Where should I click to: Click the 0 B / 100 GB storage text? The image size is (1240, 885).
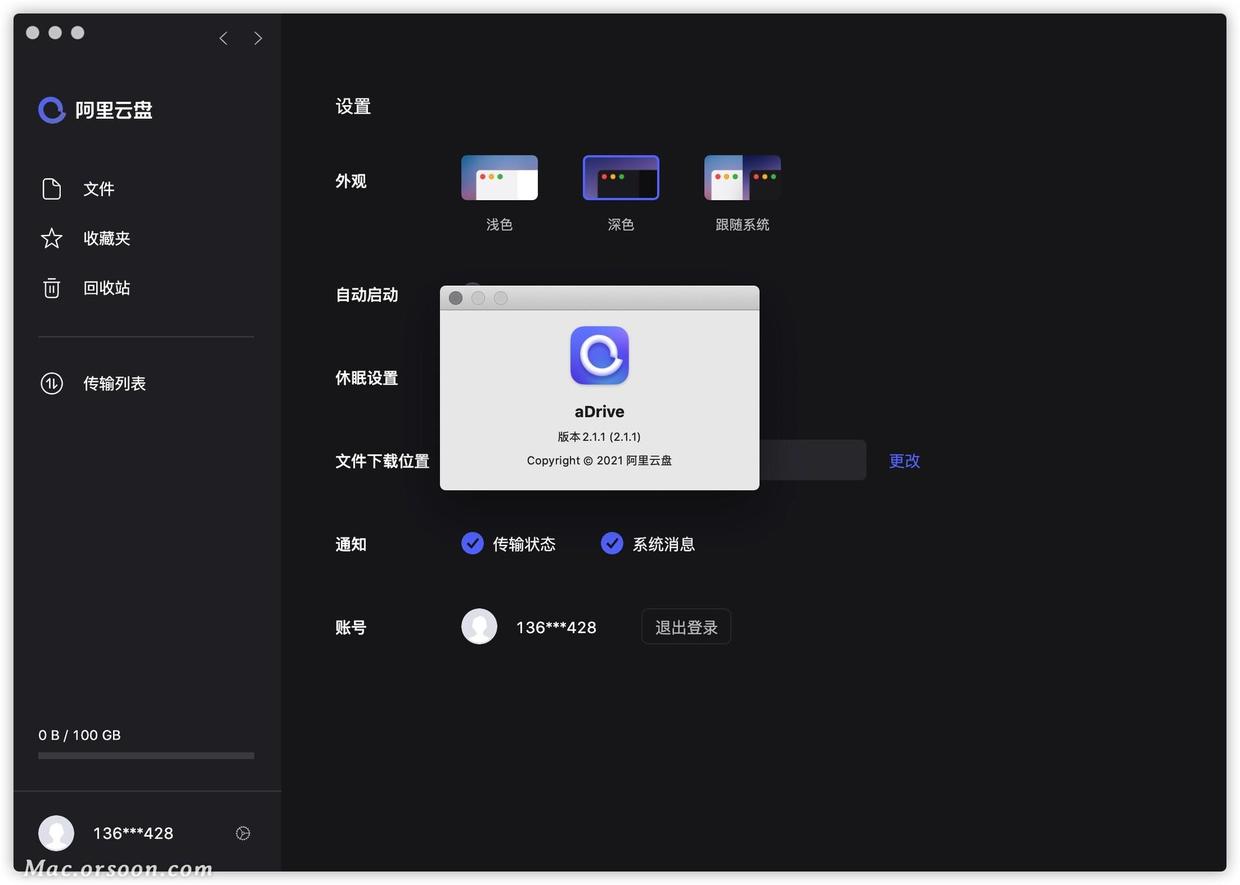80,735
